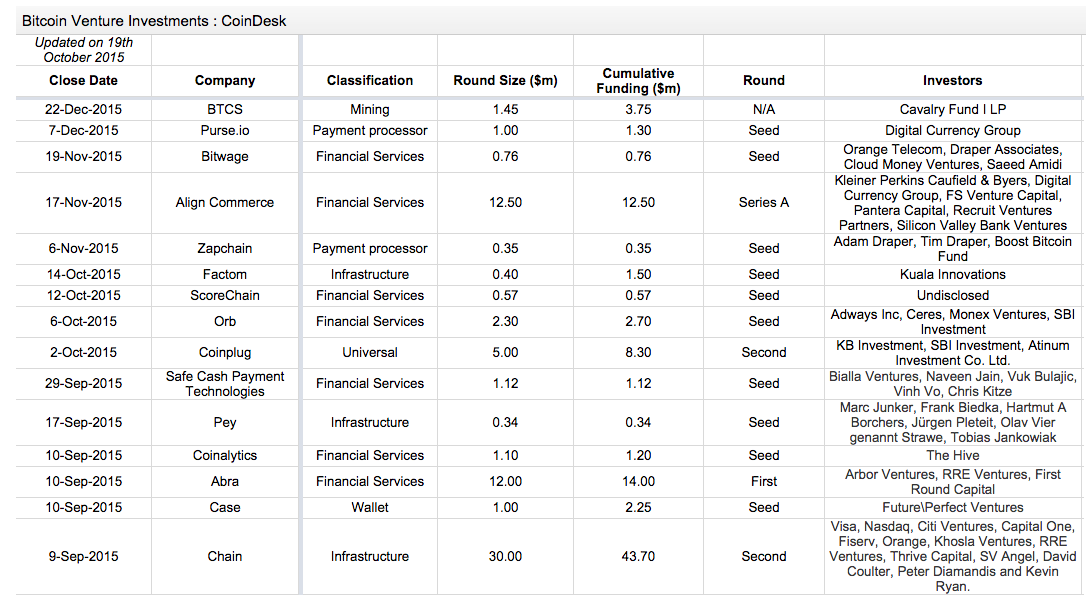Select the '6-Nov-2015' date cell
This screenshot has height=595, width=1086.
[84, 248]
